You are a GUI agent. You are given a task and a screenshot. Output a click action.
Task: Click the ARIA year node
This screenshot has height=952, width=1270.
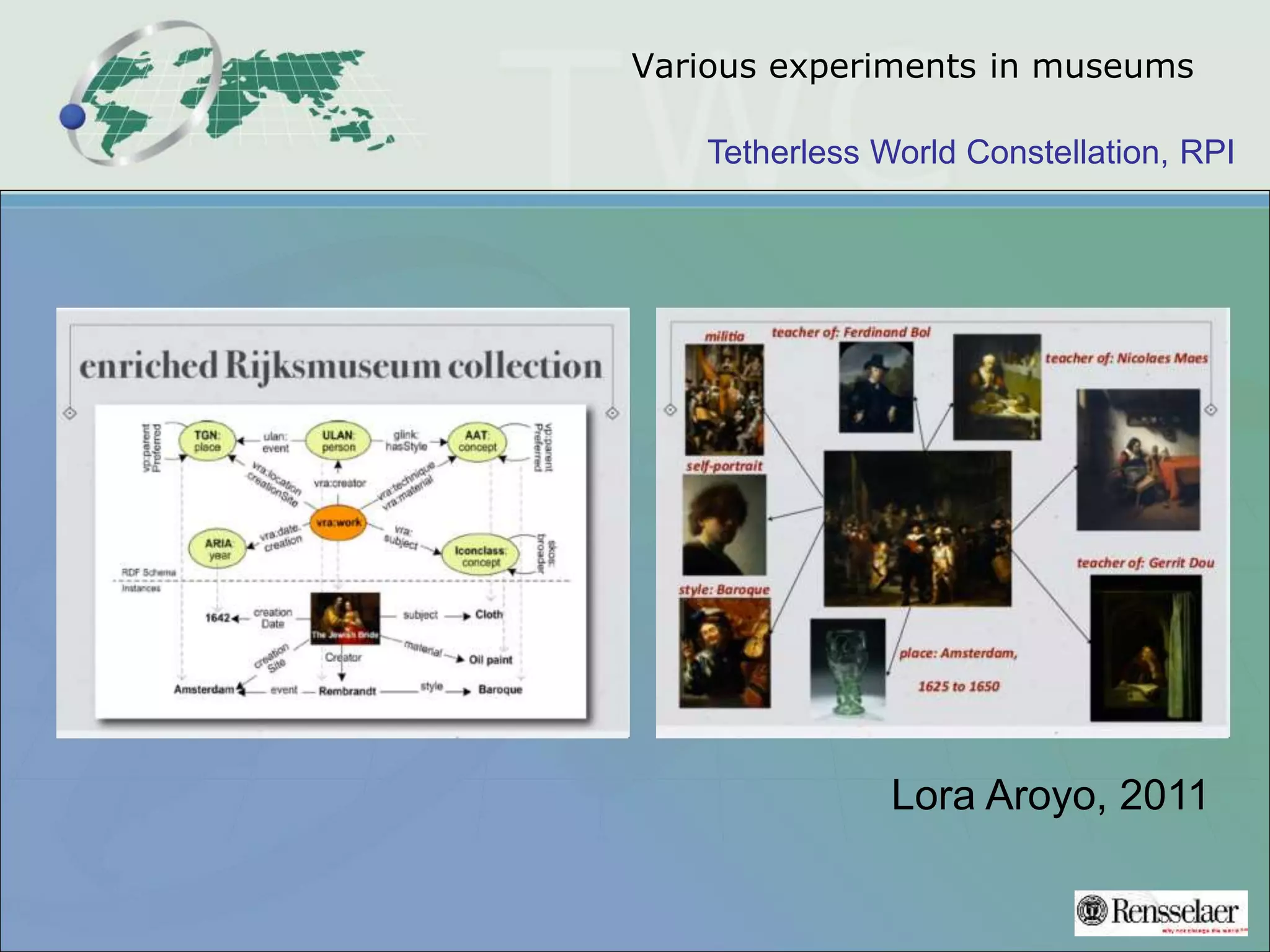coord(218,549)
